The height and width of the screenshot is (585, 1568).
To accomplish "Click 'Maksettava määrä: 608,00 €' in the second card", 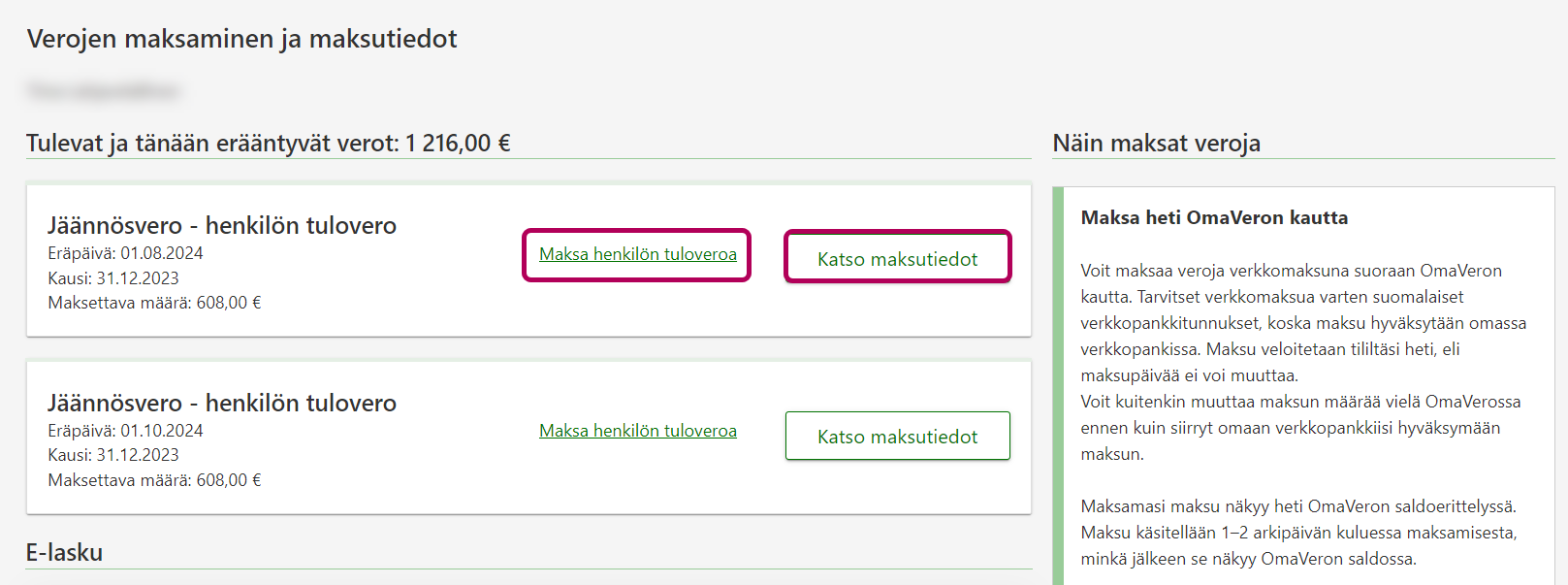I will coord(154,480).
